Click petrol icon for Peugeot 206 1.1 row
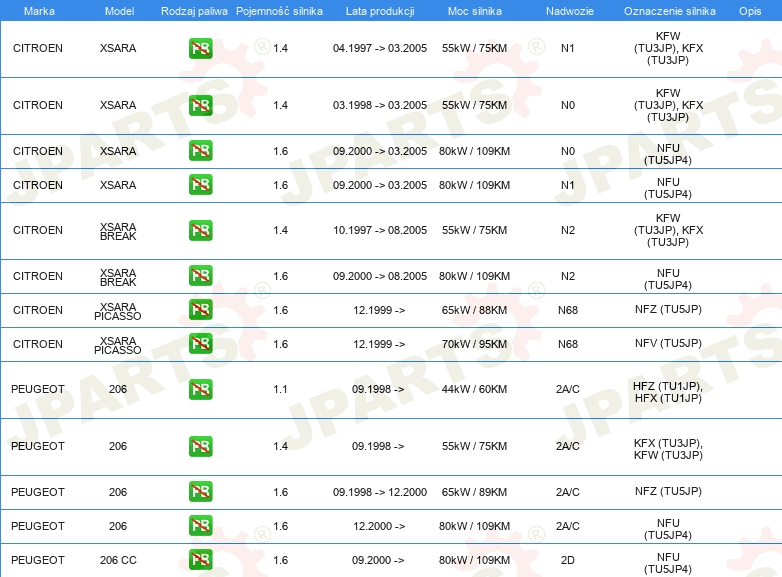This screenshot has width=782, height=577. tap(200, 389)
